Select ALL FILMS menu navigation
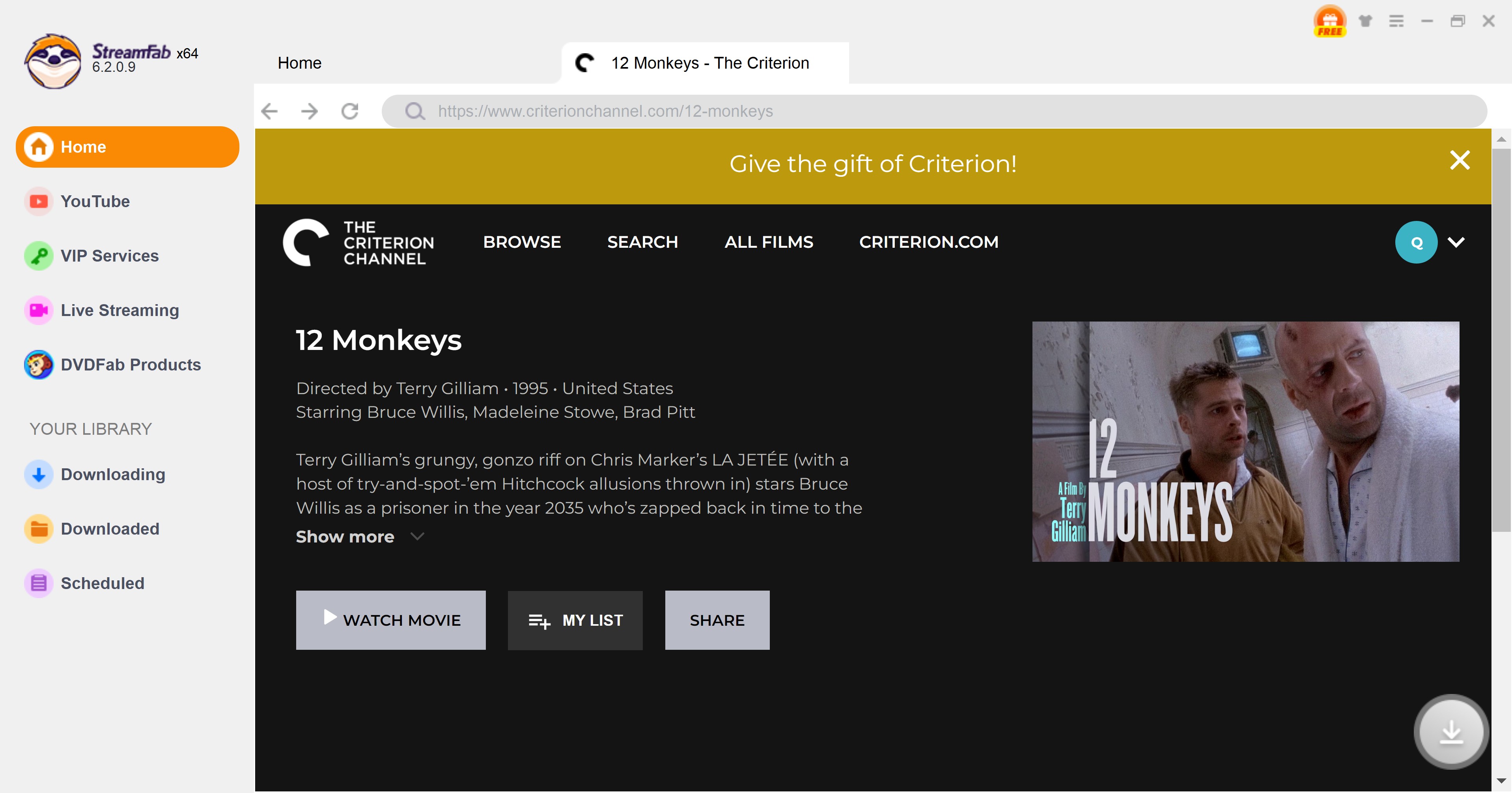 coord(769,241)
